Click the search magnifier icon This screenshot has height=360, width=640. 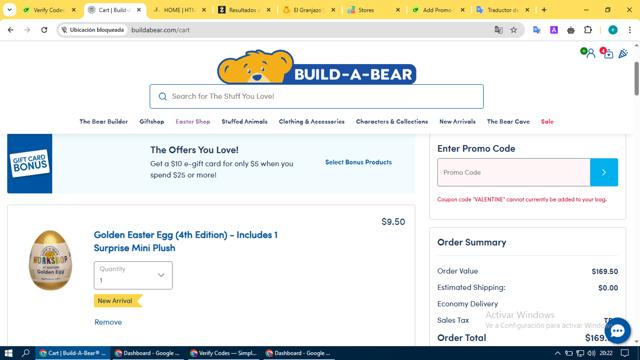[x=162, y=96]
